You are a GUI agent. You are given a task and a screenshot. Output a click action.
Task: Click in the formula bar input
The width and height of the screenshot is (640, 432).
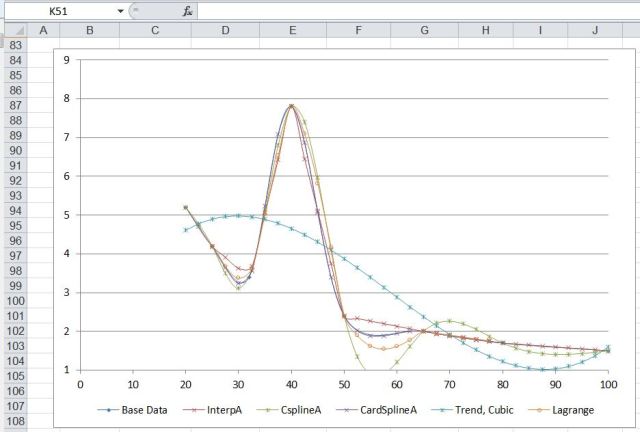(400, 11)
